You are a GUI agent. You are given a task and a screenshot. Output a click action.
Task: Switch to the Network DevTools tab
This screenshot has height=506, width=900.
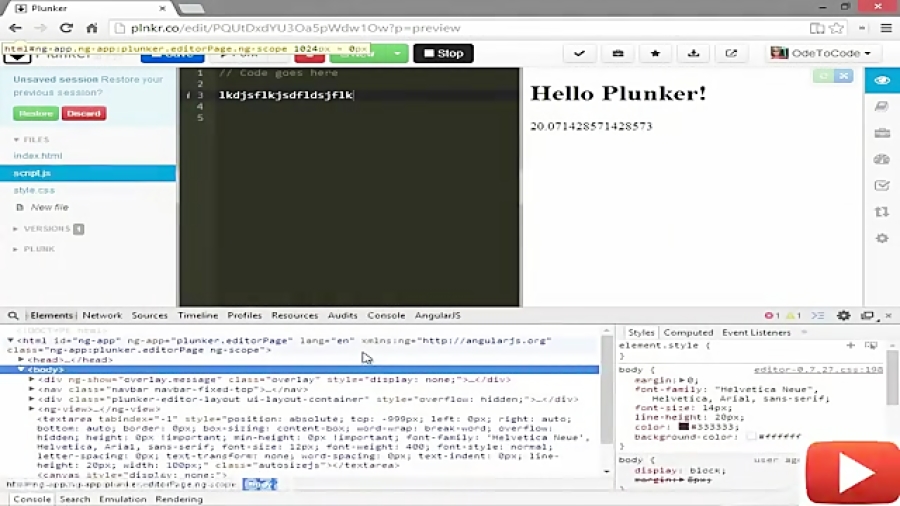(102, 316)
